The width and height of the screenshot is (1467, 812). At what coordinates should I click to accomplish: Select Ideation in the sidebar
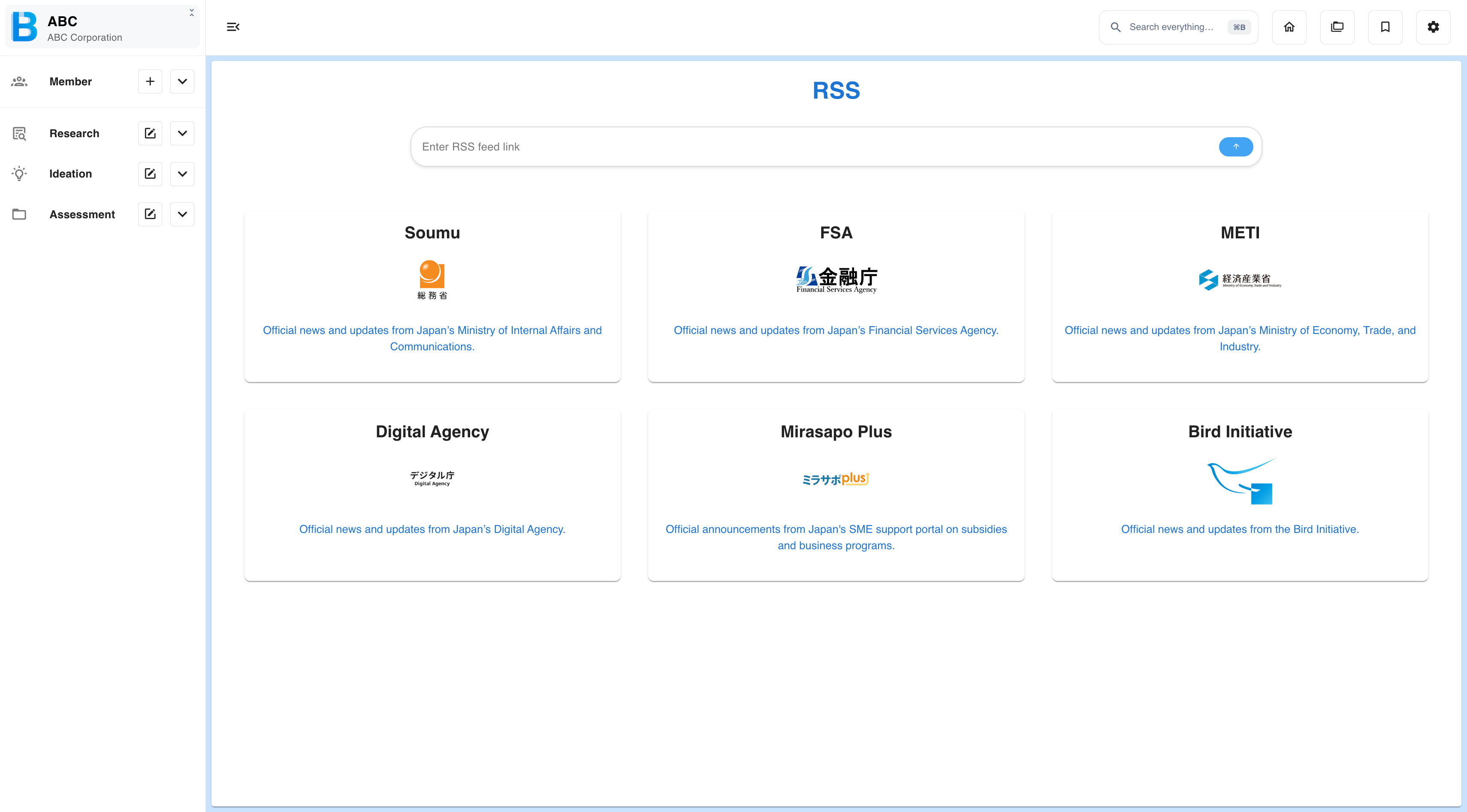click(71, 174)
